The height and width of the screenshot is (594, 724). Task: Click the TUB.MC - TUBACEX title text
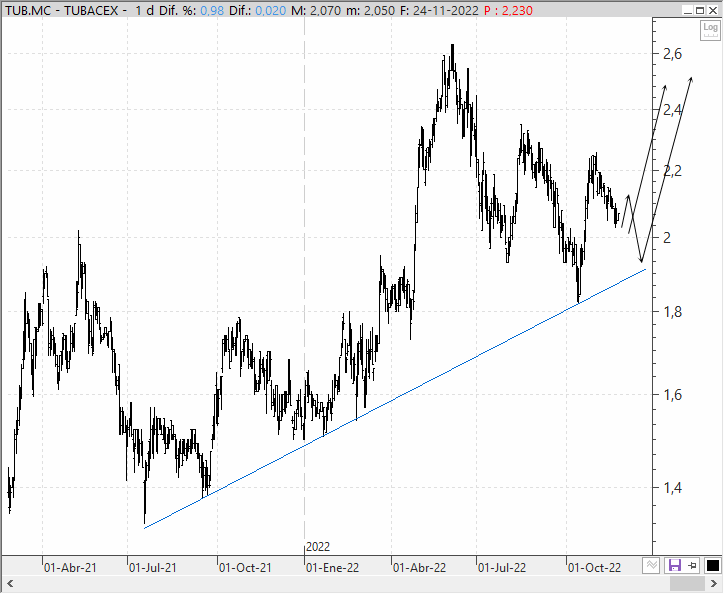pyautogui.click(x=62, y=10)
